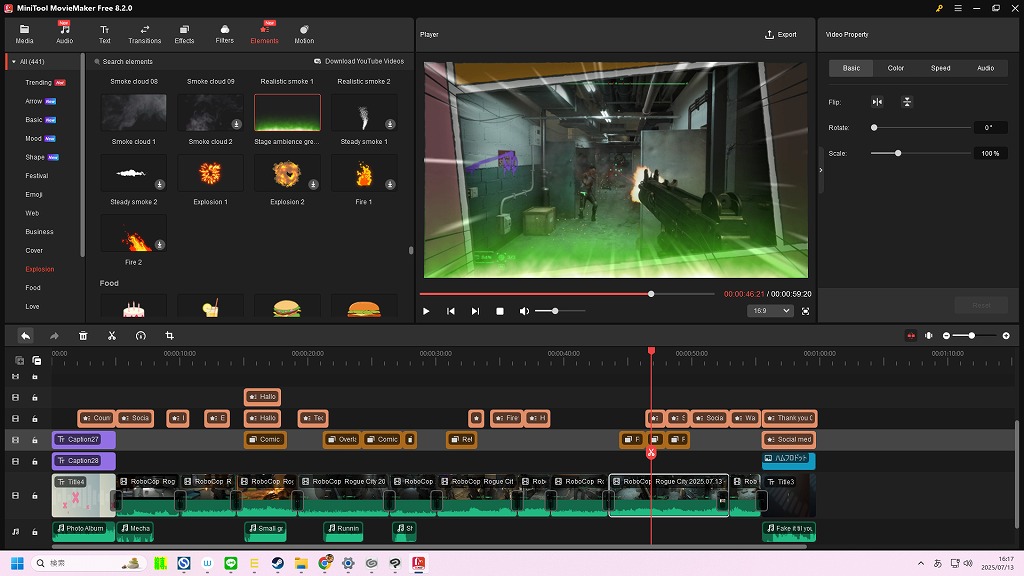The width and height of the screenshot is (1024, 576).
Task: Collapse the Video Property panel arrow
Action: (821, 170)
